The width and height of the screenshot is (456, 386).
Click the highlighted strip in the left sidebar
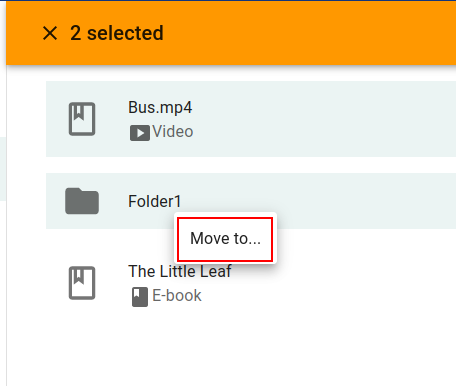pyautogui.click(x=3, y=169)
